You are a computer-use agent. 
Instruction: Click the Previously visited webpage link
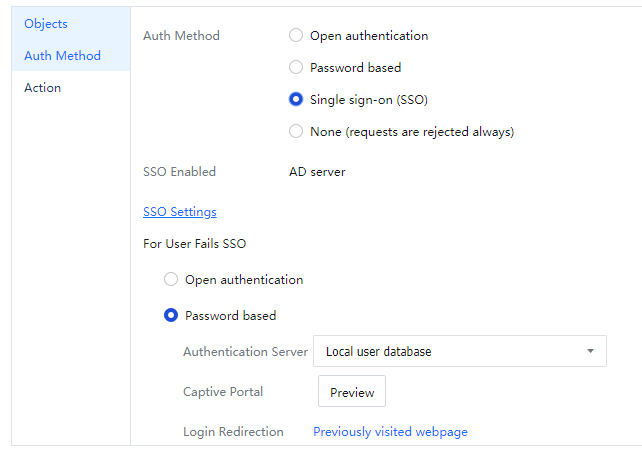pos(390,432)
